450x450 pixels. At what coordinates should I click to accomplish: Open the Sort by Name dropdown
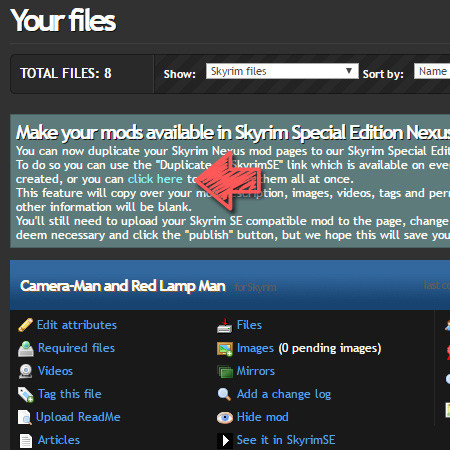[432, 71]
